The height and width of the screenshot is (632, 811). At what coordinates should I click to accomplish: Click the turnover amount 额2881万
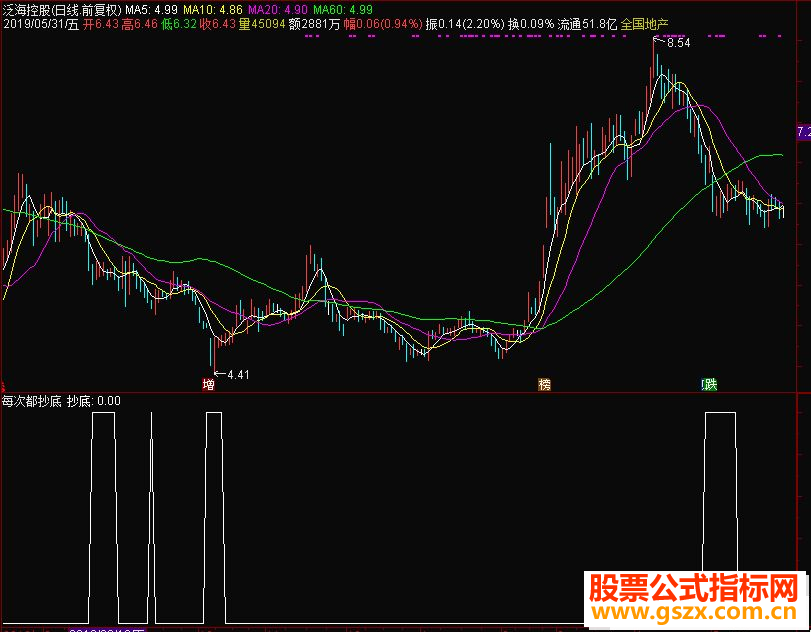pyautogui.click(x=314, y=24)
